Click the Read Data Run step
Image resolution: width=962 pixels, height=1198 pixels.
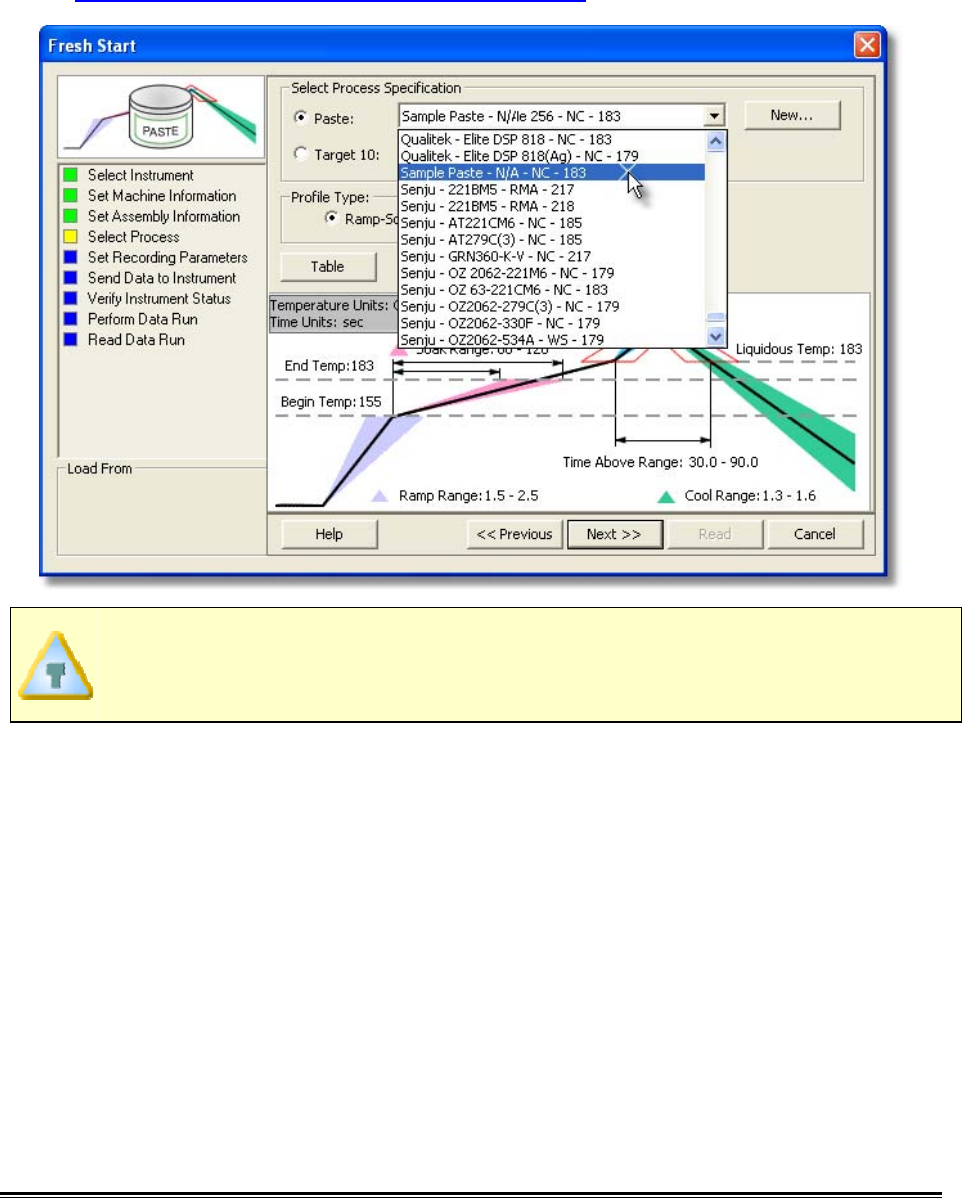coord(137,340)
